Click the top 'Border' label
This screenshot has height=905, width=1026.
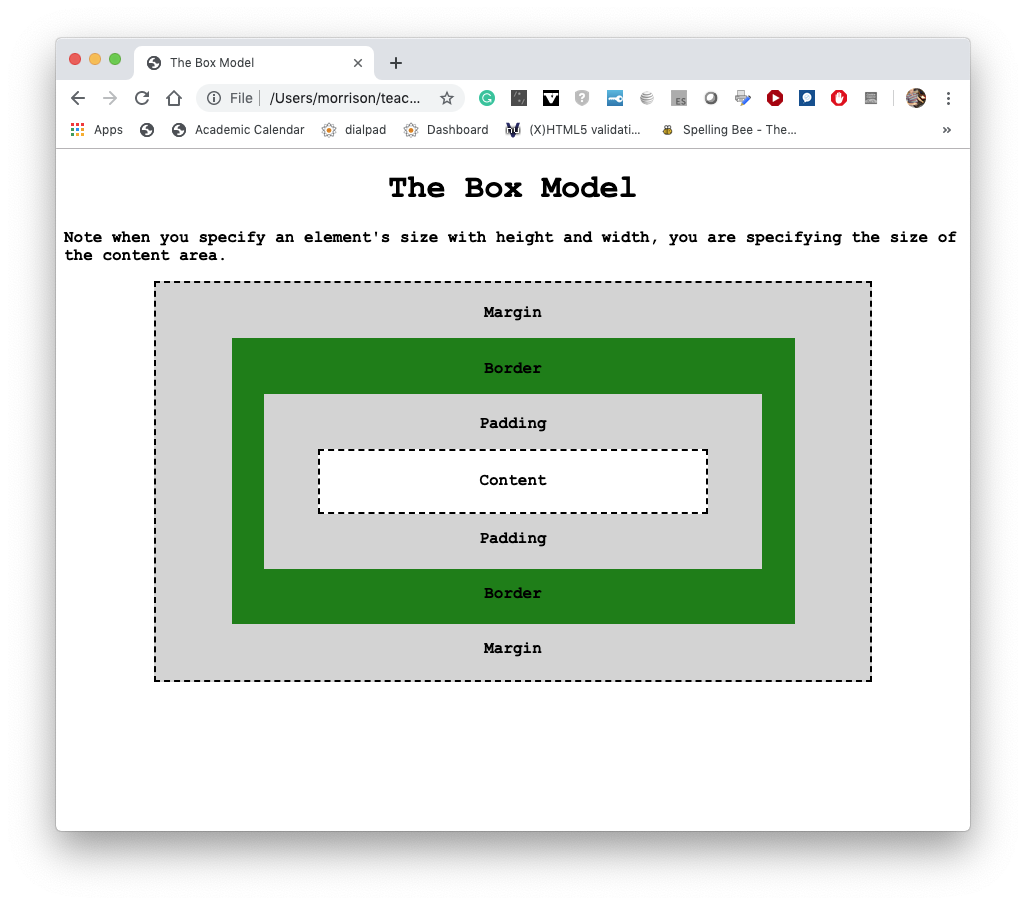coord(512,368)
